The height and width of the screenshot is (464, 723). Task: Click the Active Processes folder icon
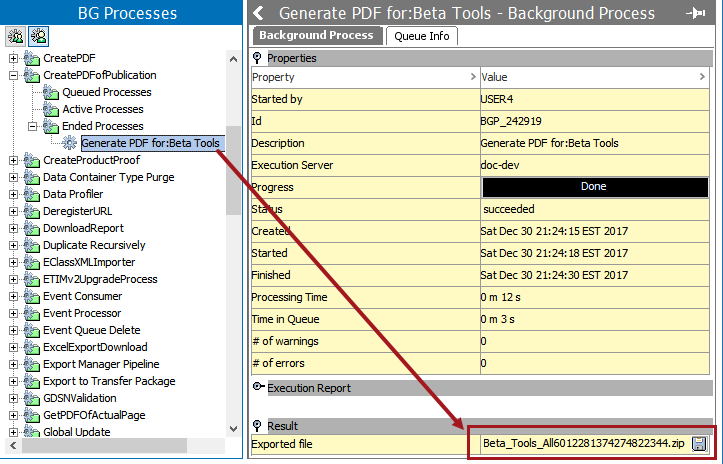coord(51,110)
